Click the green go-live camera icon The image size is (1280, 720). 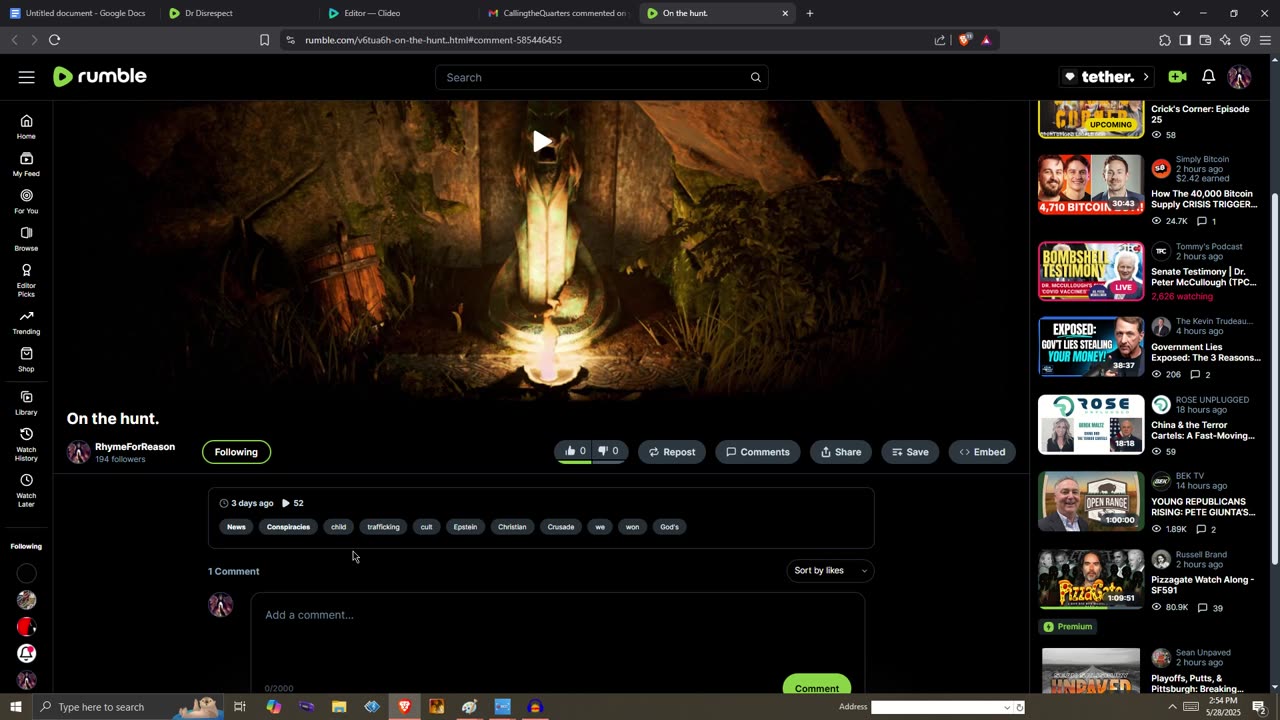(x=1177, y=77)
